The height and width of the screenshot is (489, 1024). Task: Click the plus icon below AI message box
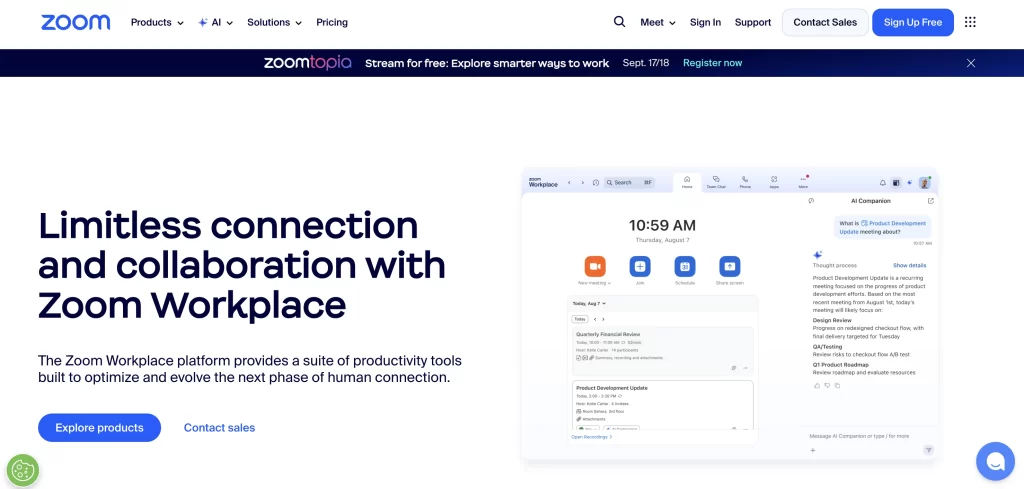point(813,450)
